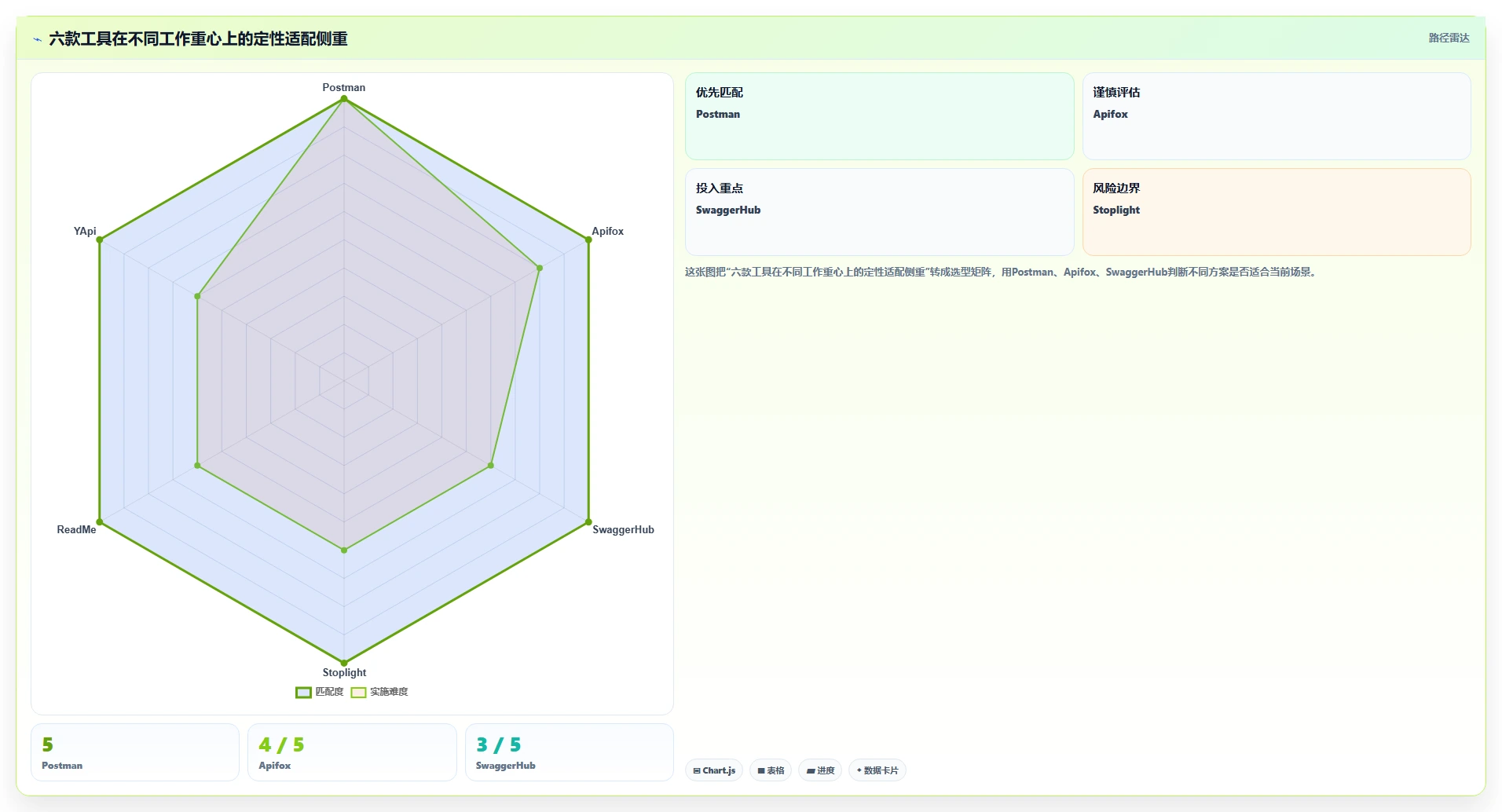Open the 投入重点 SwaggerHub card
The height and width of the screenshot is (812, 1502).
tap(879, 212)
